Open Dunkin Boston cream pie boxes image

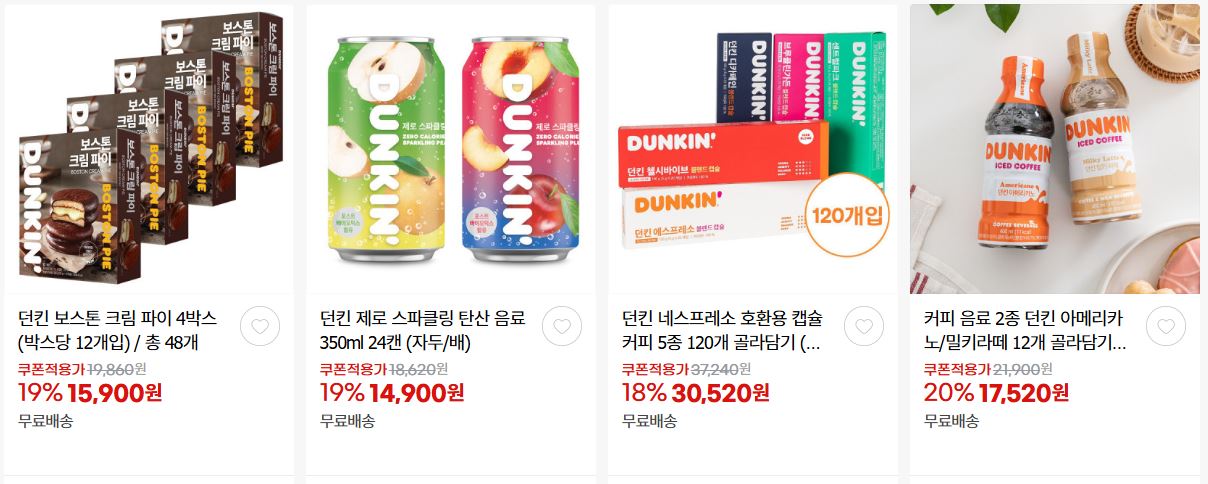tap(149, 149)
